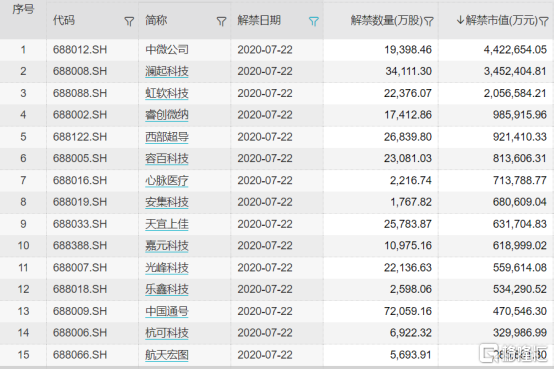The width and height of the screenshot is (554, 370).
Task: Open stock link 睿创微纳
Action: [x=167, y=115]
